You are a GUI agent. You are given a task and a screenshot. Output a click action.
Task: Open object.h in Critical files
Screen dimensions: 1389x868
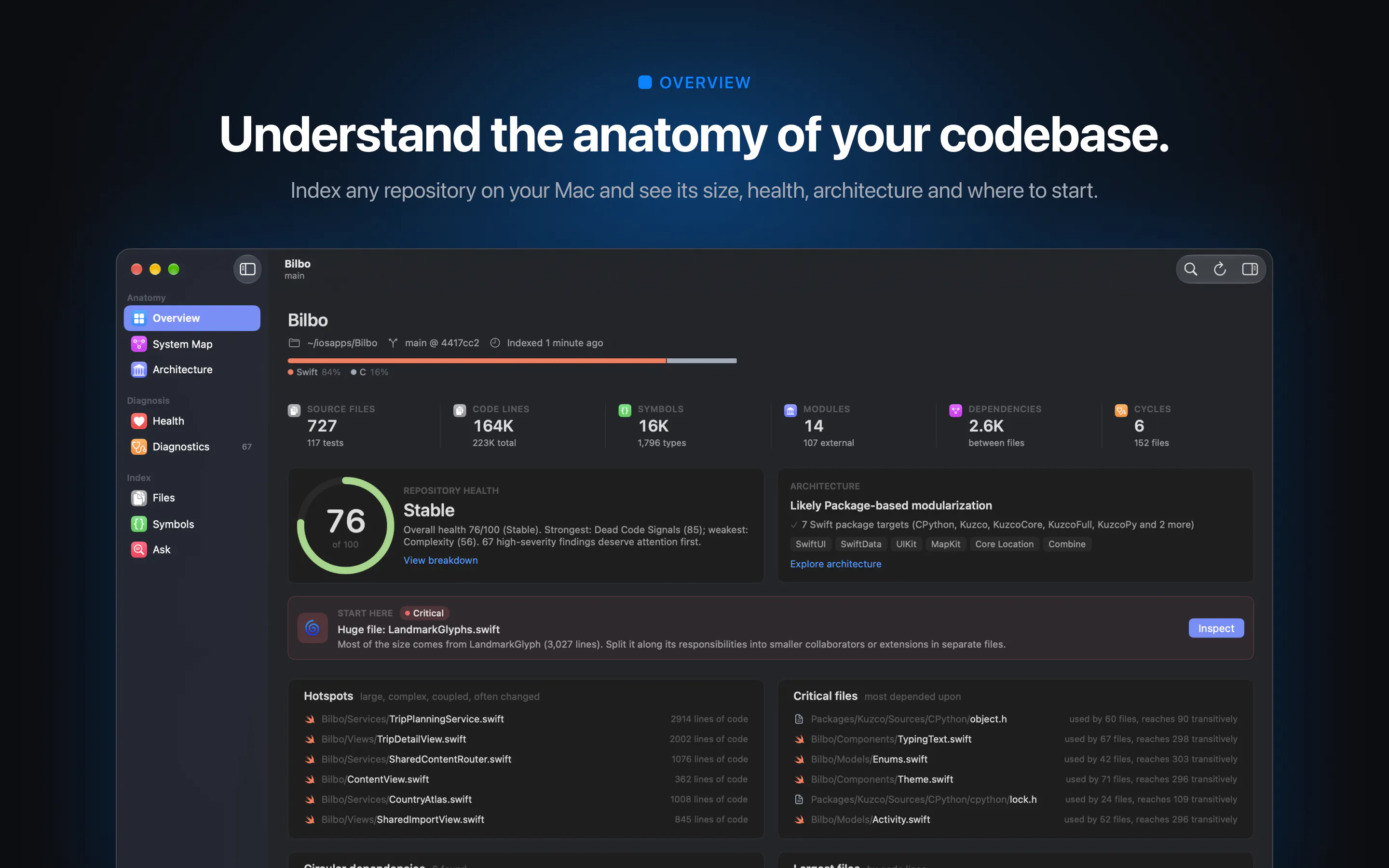point(1015,719)
